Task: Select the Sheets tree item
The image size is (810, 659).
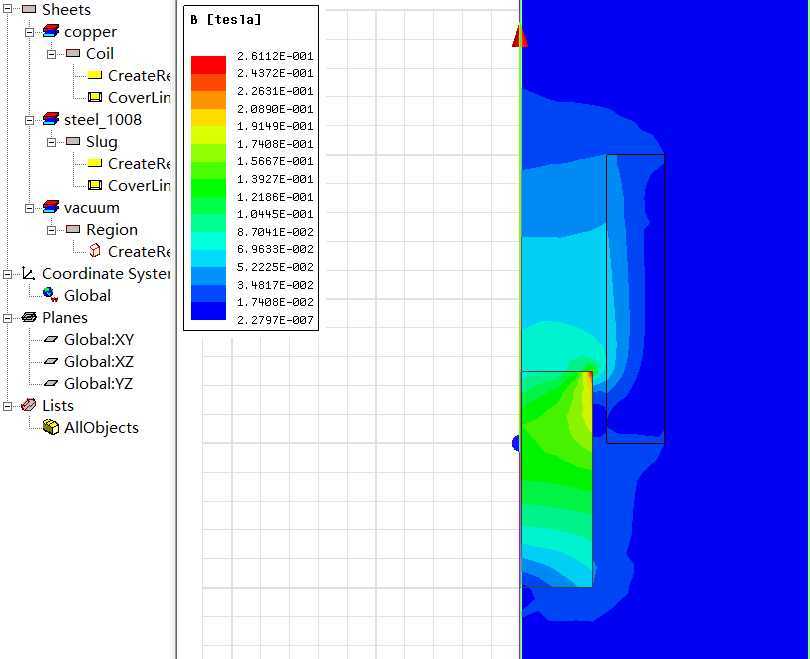Action: [x=67, y=9]
